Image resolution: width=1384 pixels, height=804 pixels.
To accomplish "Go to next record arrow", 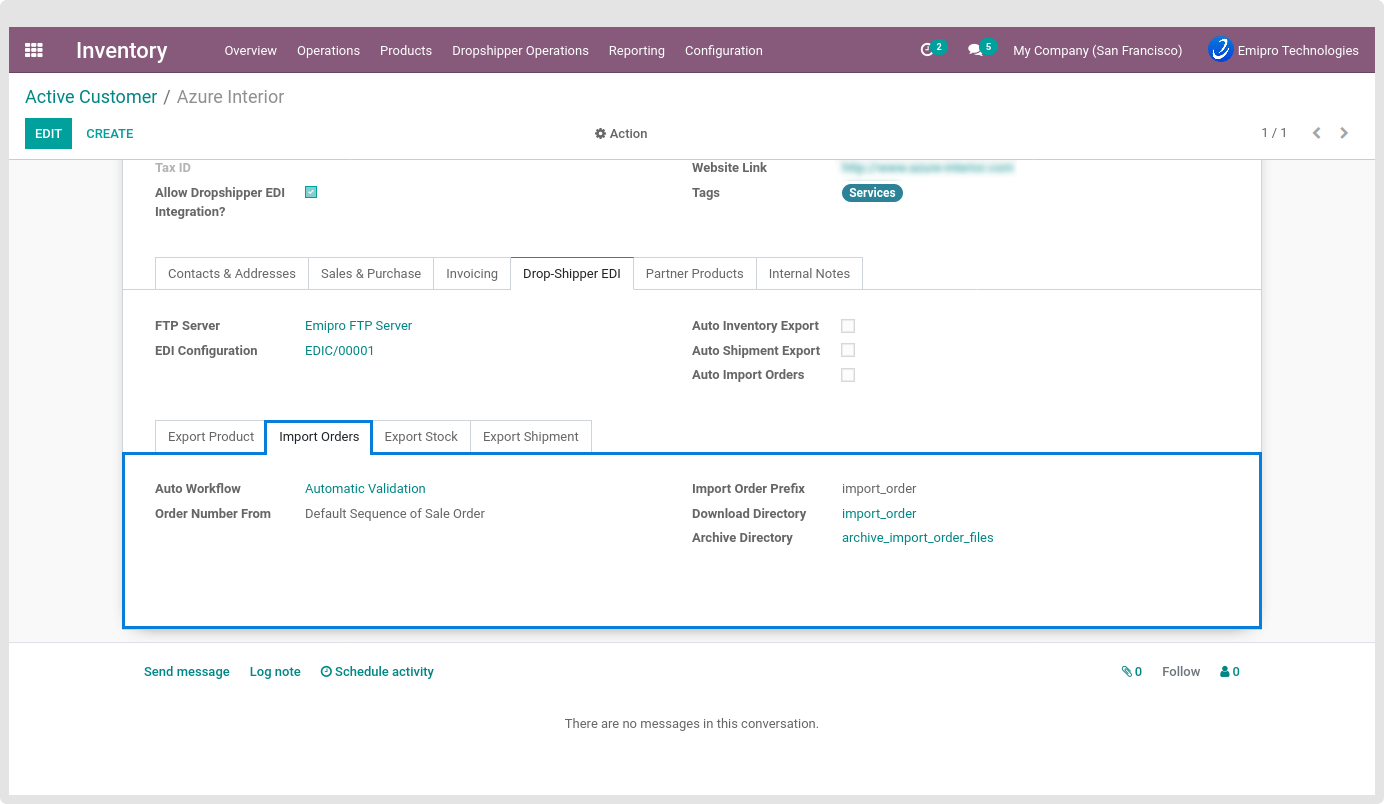I will point(1344,133).
